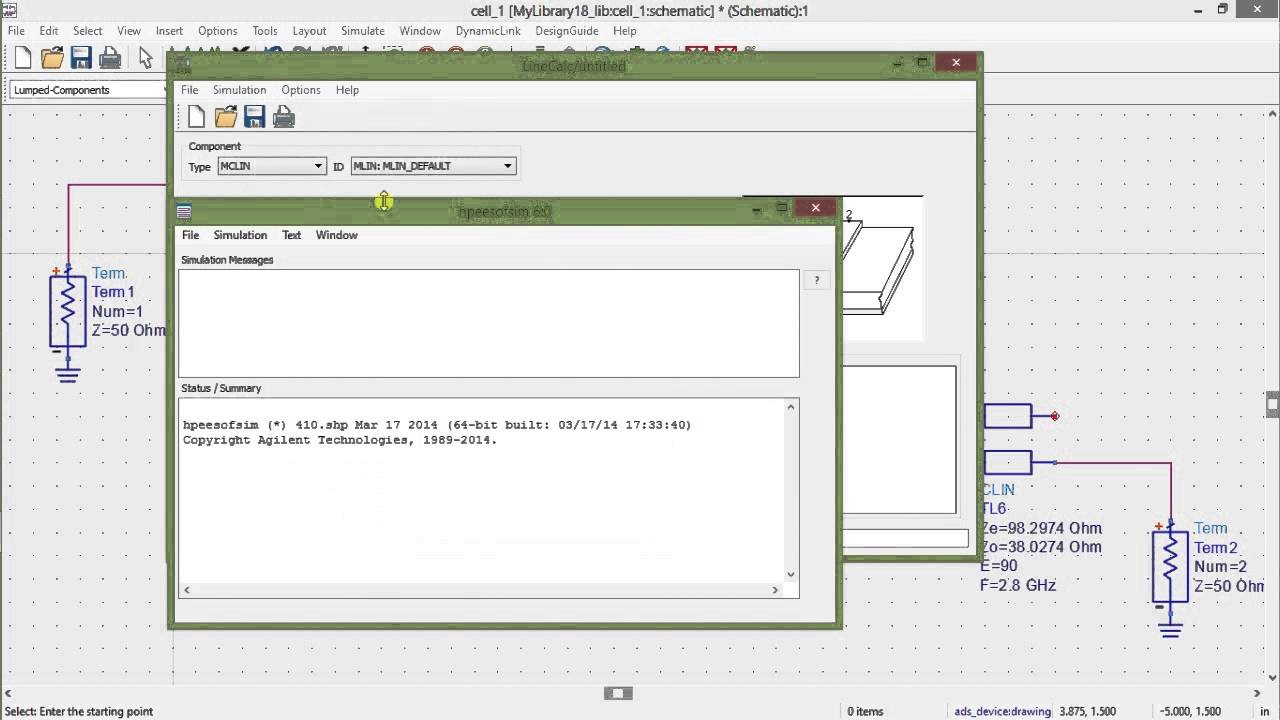The width and height of the screenshot is (1280, 720).
Task: Open Window menu in main schematic menubar
Action: point(420,31)
